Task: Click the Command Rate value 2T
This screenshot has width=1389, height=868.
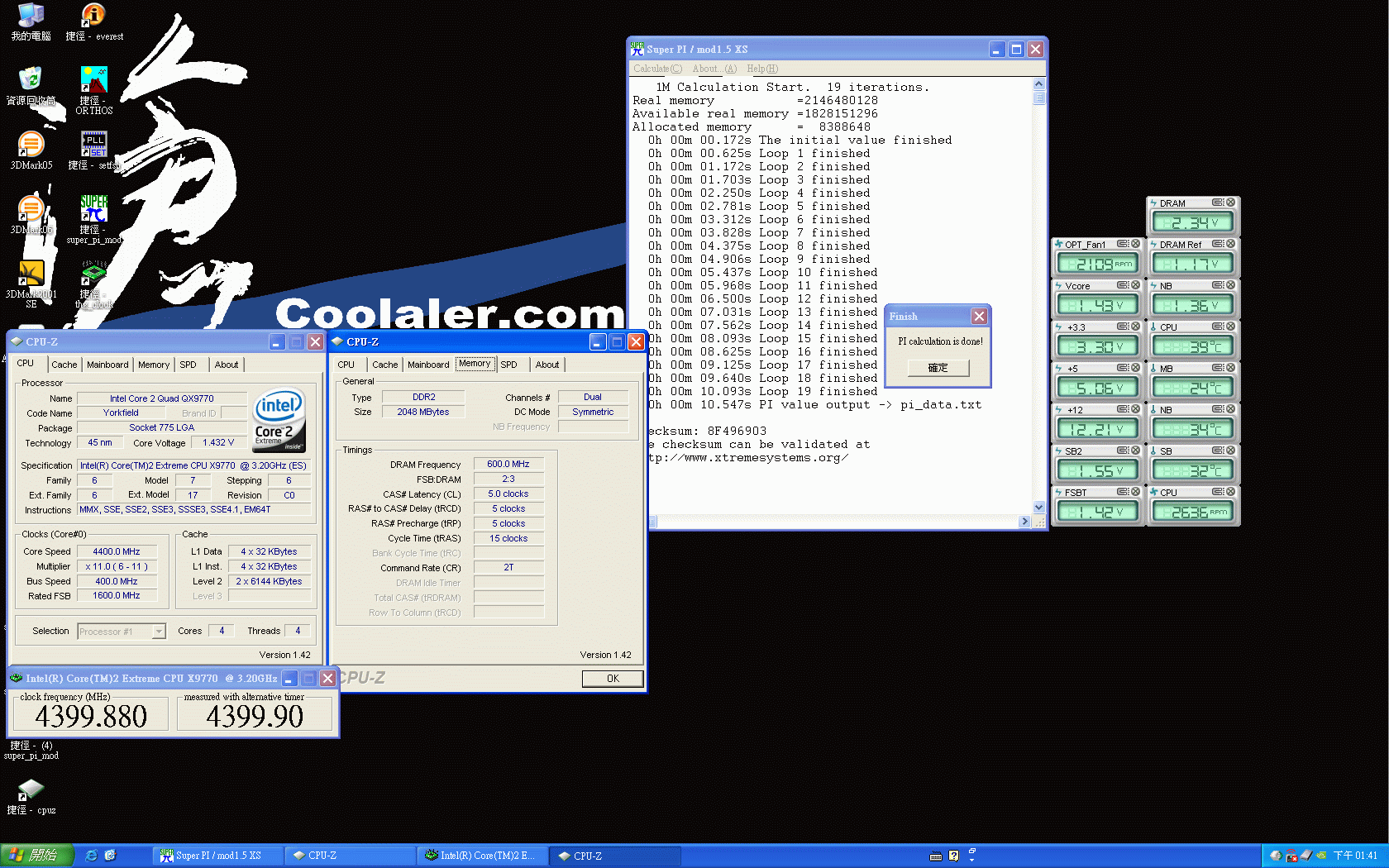Action: [x=508, y=568]
